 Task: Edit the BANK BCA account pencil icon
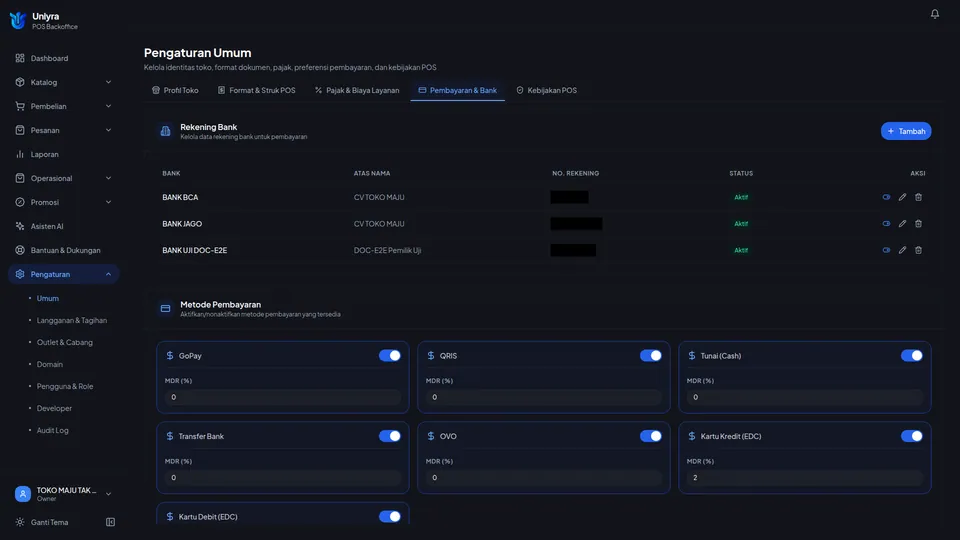pyautogui.click(x=902, y=197)
